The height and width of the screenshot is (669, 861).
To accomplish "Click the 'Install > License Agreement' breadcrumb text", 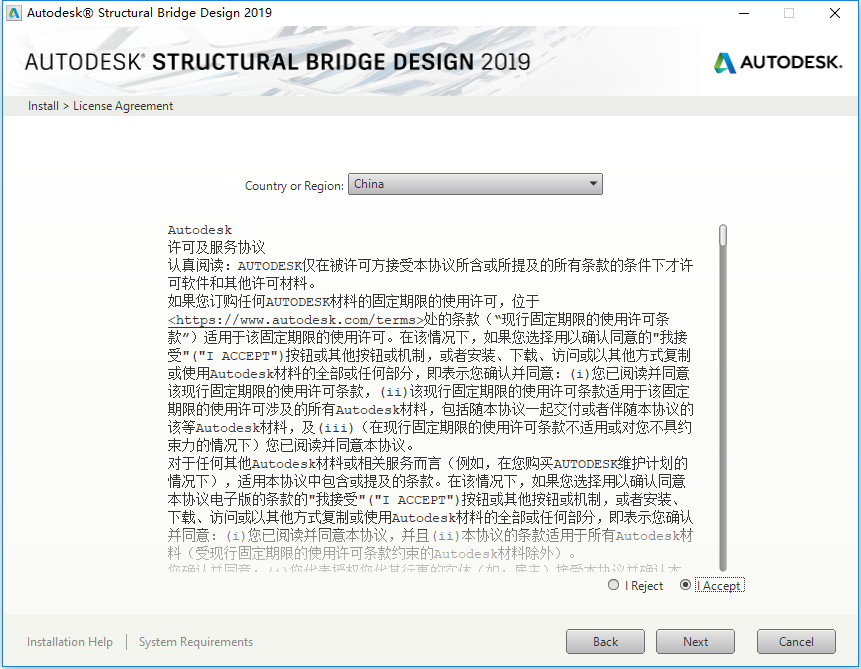I will 100,106.
